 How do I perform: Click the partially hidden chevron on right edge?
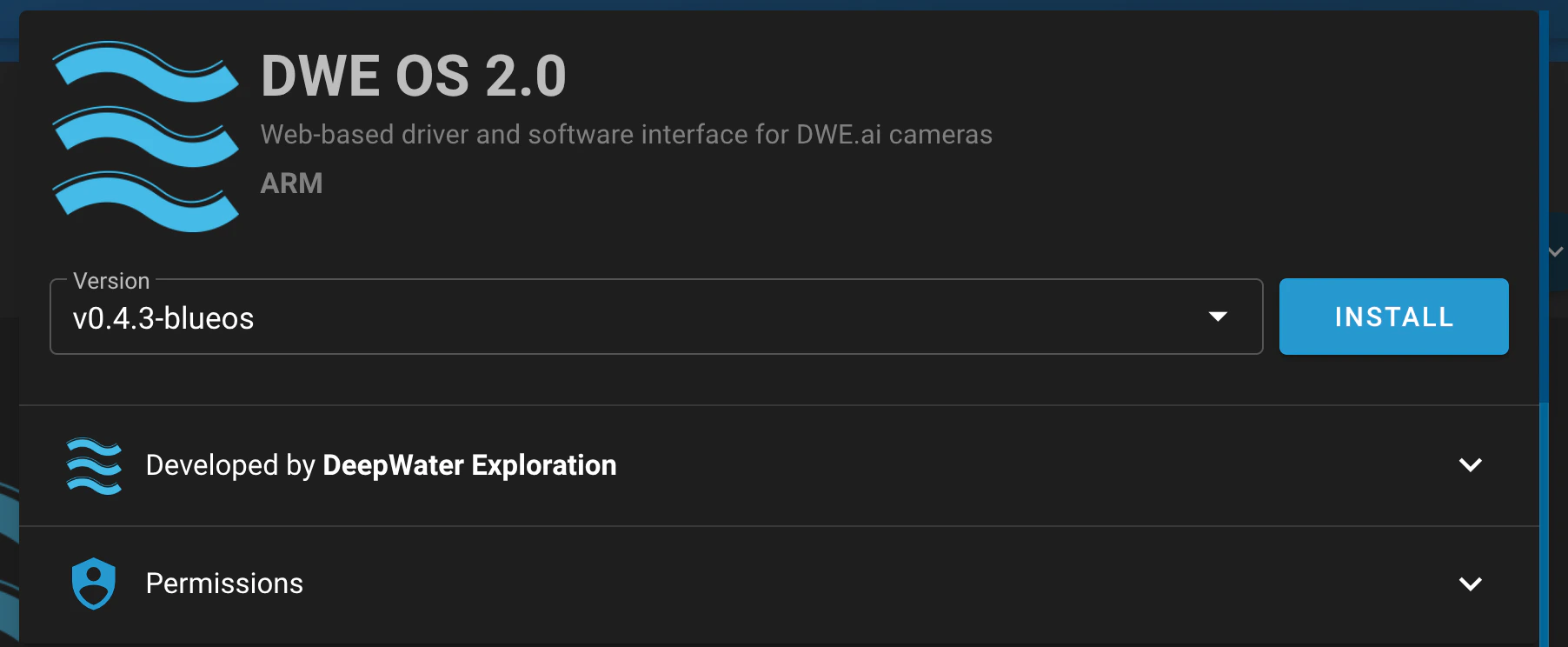coord(1554,252)
